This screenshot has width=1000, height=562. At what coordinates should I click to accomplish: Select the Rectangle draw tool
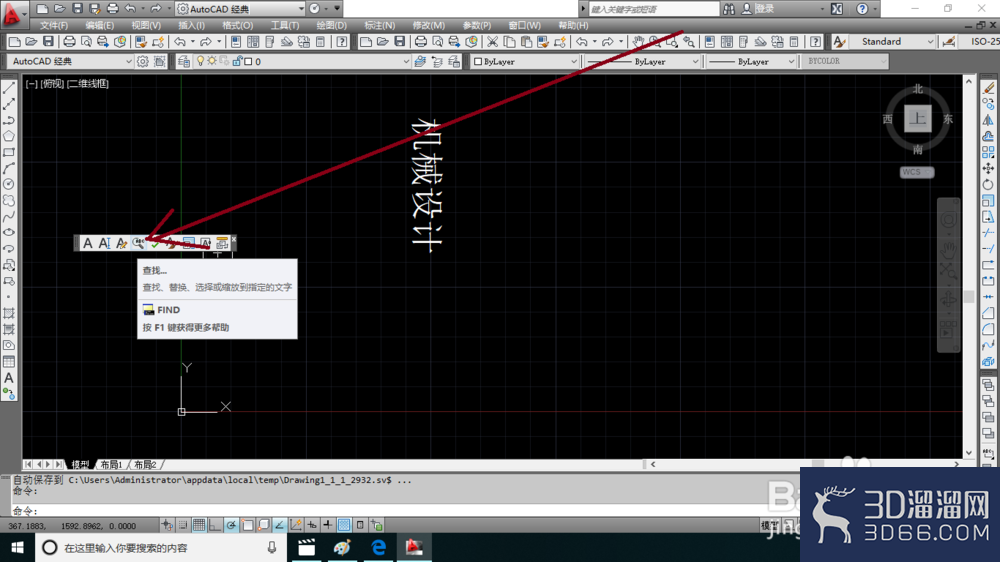pyautogui.click(x=9, y=152)
